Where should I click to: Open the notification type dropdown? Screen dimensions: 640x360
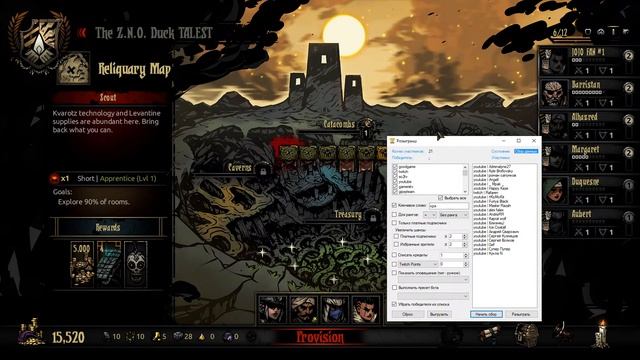tap(433, 280)
